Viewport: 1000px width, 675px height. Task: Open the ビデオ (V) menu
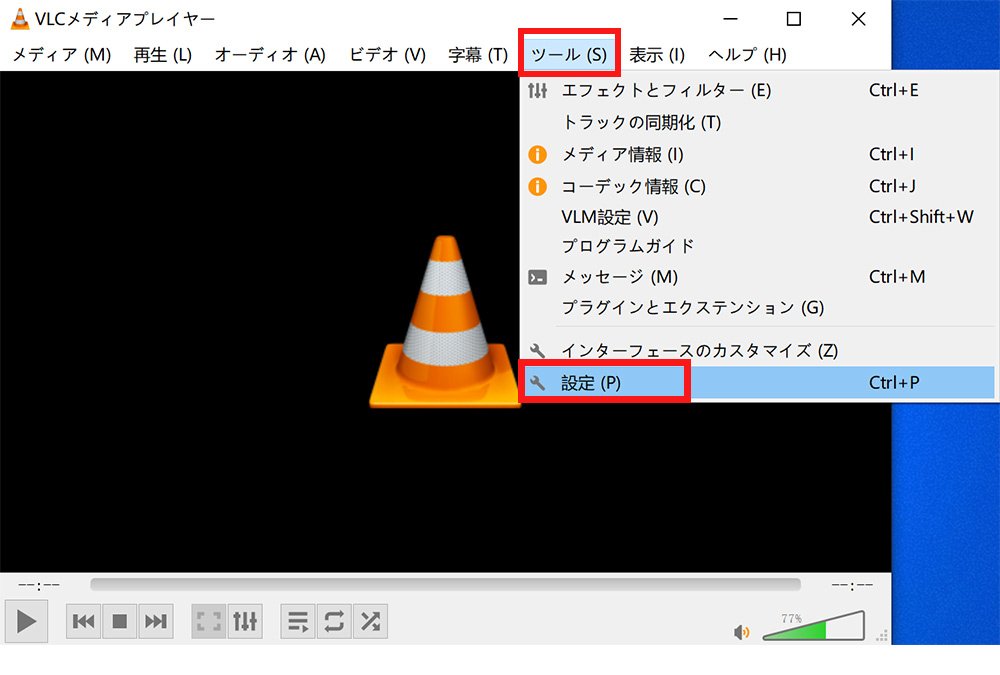click(388, 55)
